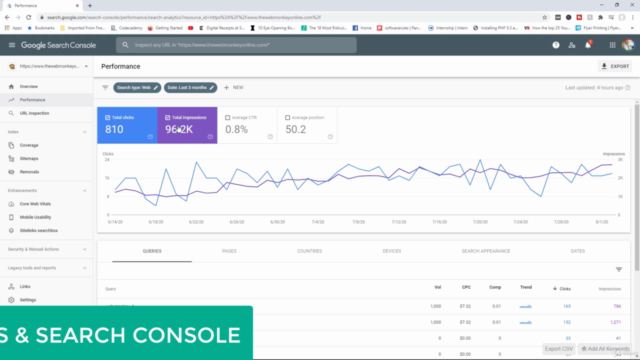Open Codecademy bookmark
This screenshot has width=640, height=360.
[x=127, y=28]
